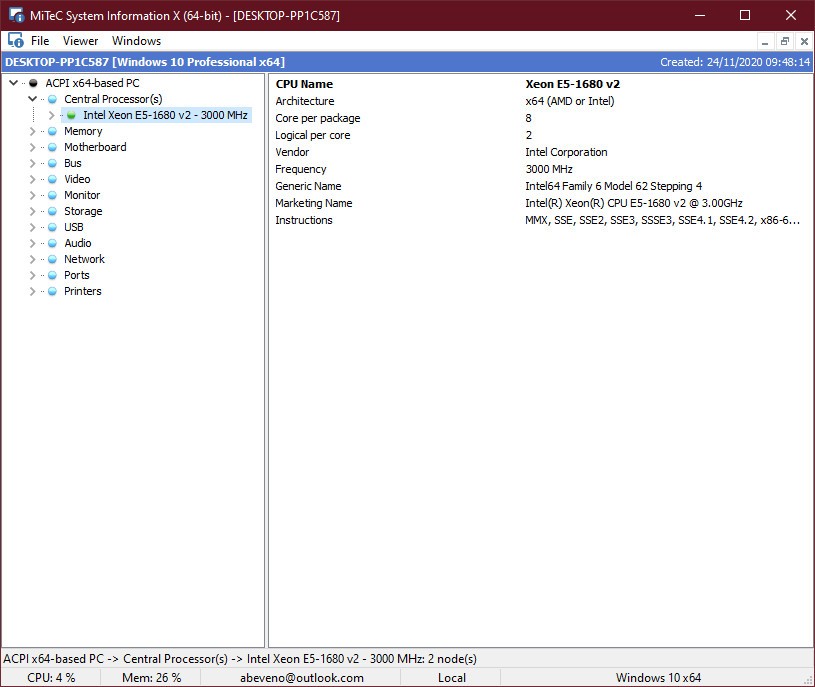Image resolution: width=815 pixels, height=687 pixels.
Task: Select the ACPI x64-based PC tree item
Action: coord(92,83)
